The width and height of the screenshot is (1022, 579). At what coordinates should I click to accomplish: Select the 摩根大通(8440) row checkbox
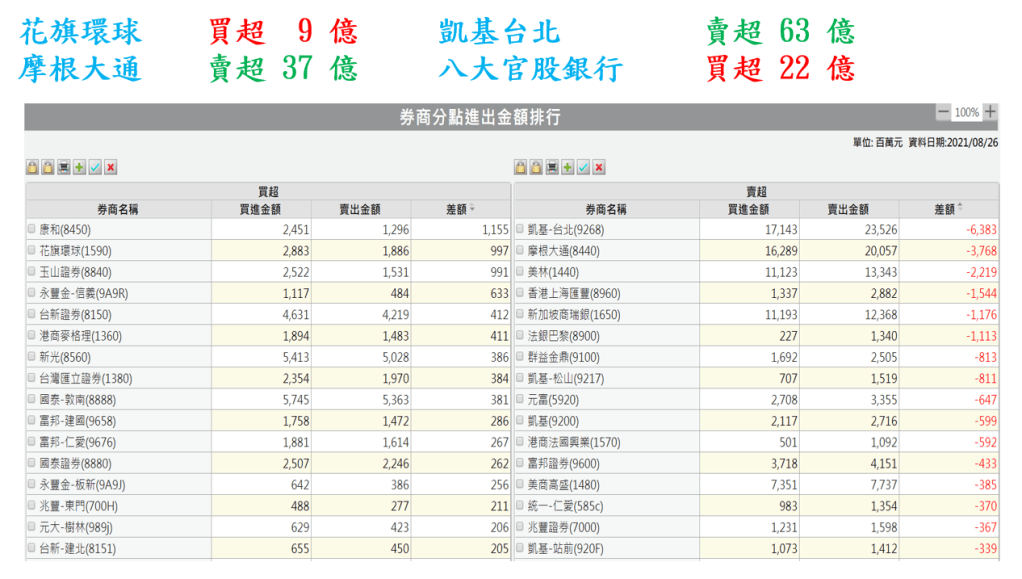click(520, 251)
